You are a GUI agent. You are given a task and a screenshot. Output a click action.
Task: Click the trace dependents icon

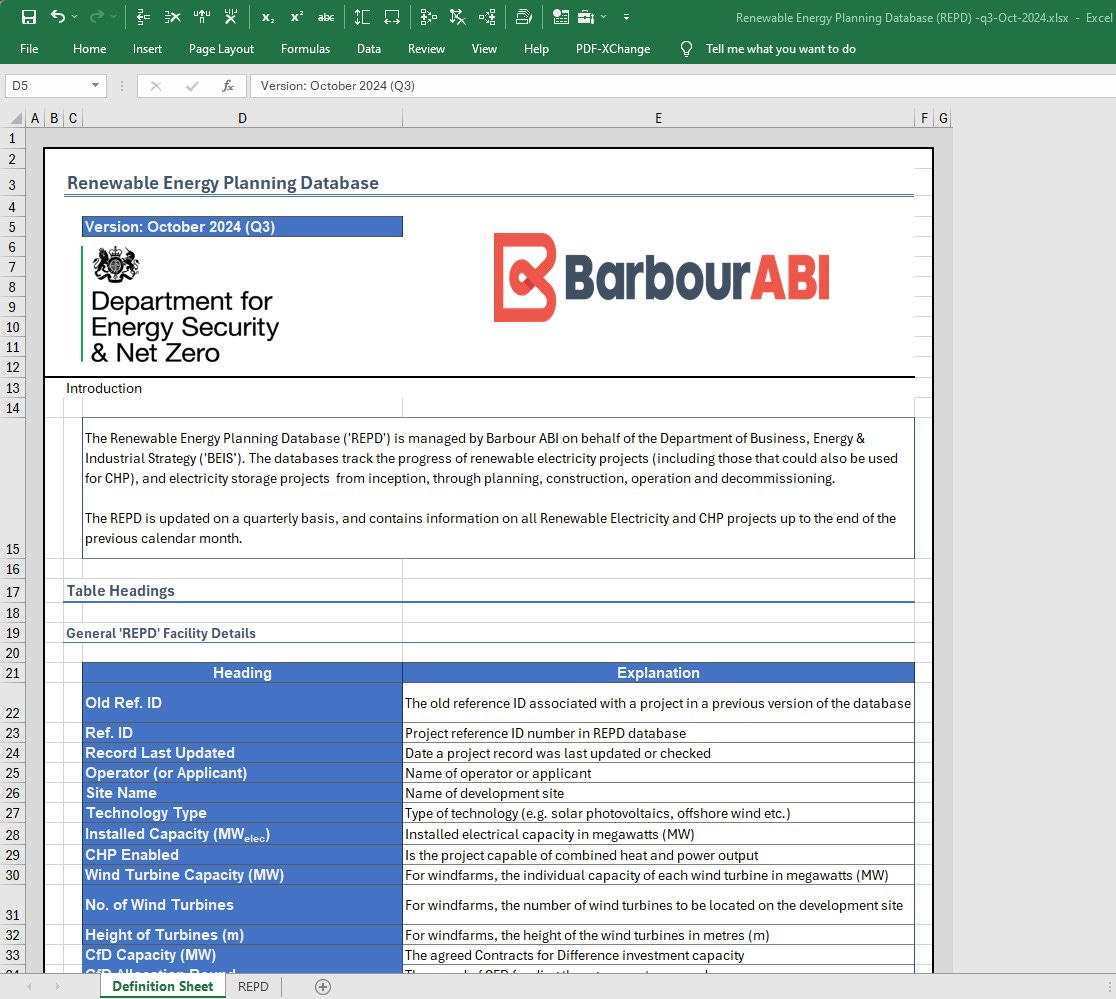pos(487,17)
